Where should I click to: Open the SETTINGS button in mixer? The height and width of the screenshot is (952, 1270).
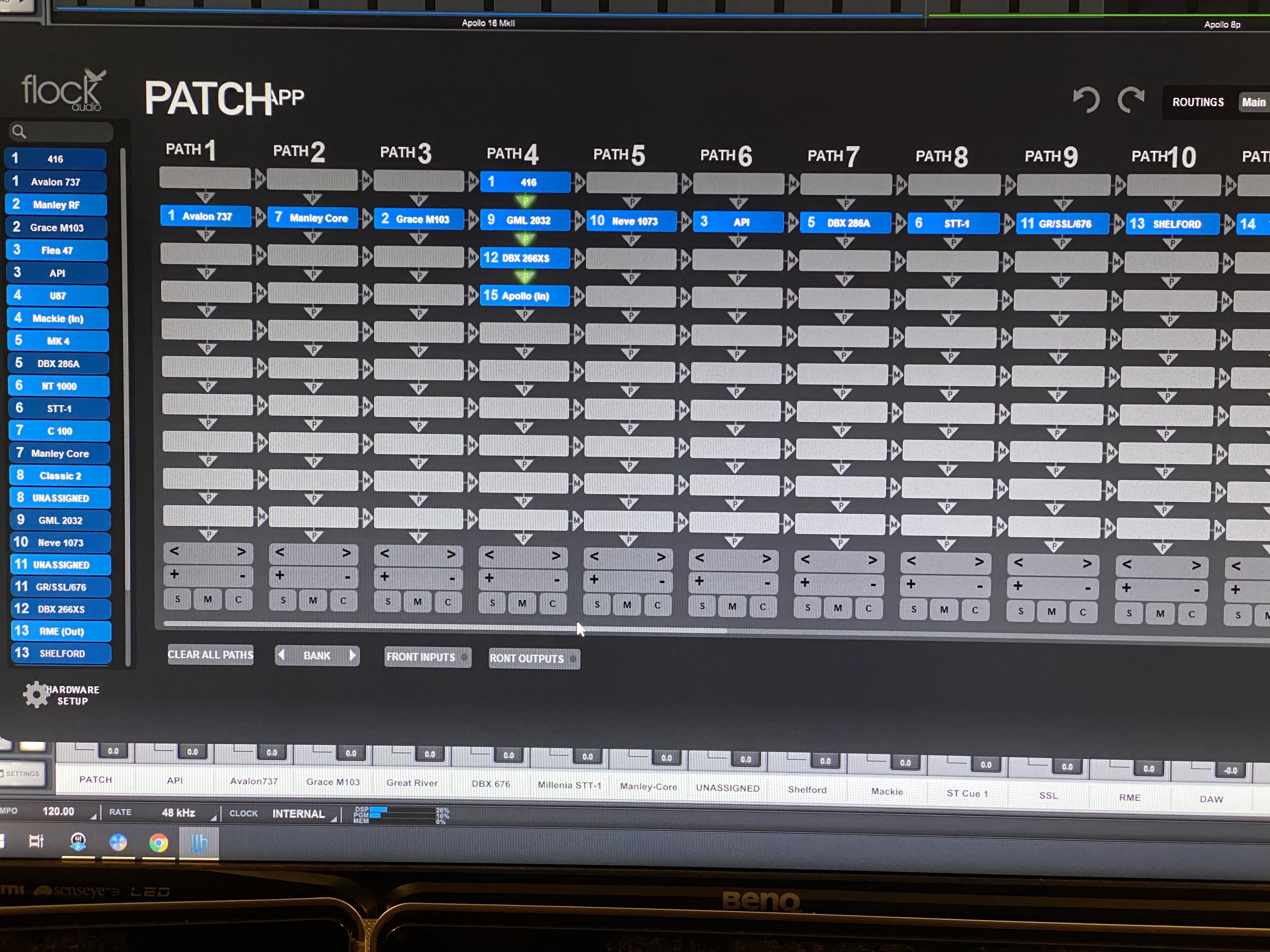tap(21, 774)
